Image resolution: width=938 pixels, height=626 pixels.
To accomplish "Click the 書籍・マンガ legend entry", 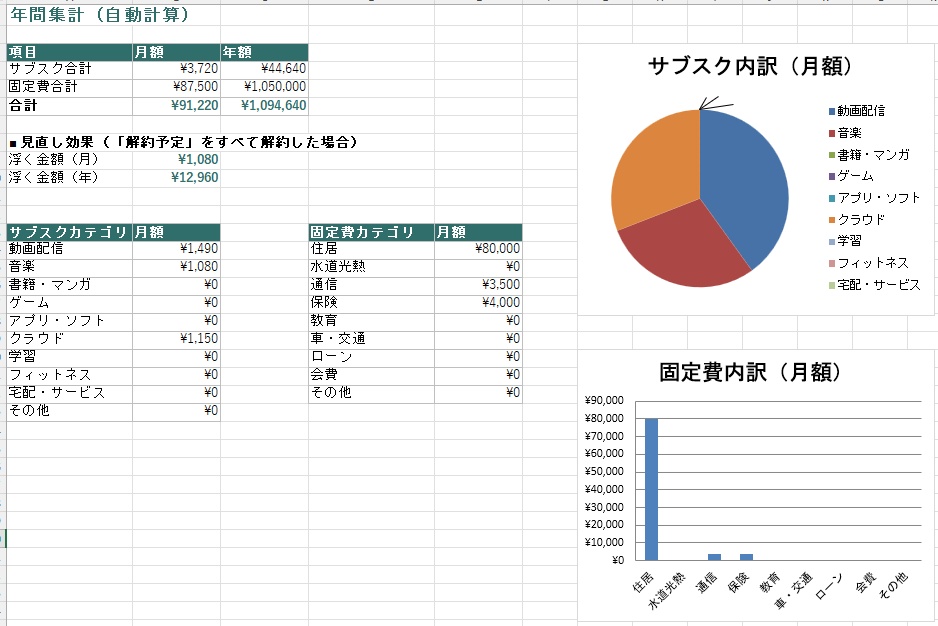I will pyautogui.click(x=869, y=155).
